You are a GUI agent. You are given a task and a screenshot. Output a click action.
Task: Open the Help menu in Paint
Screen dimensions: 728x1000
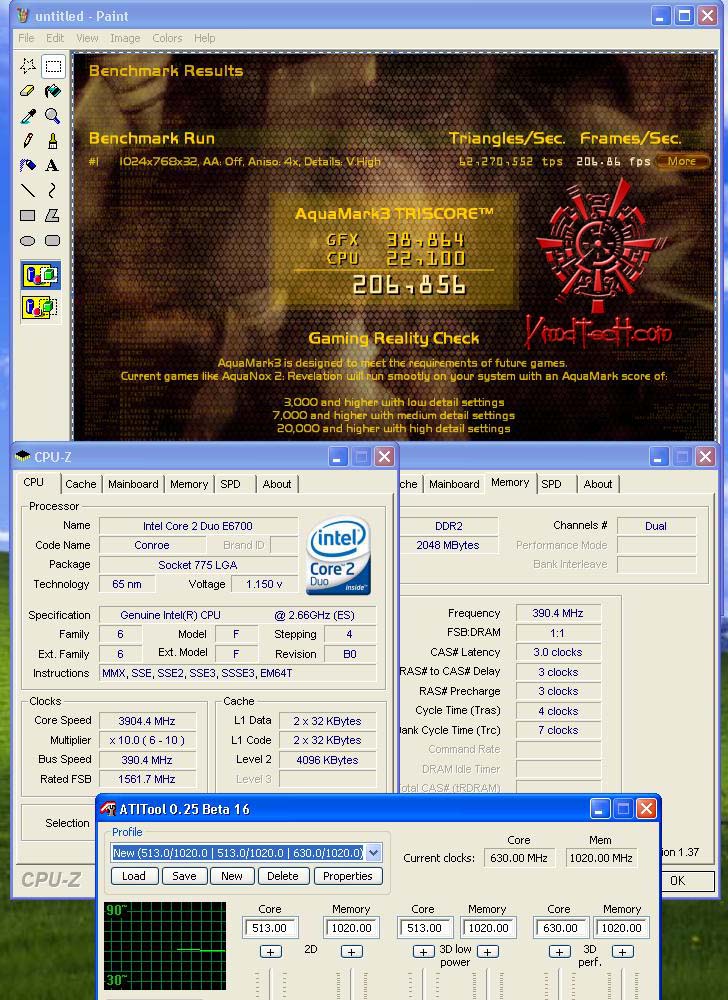coord(204,38)
